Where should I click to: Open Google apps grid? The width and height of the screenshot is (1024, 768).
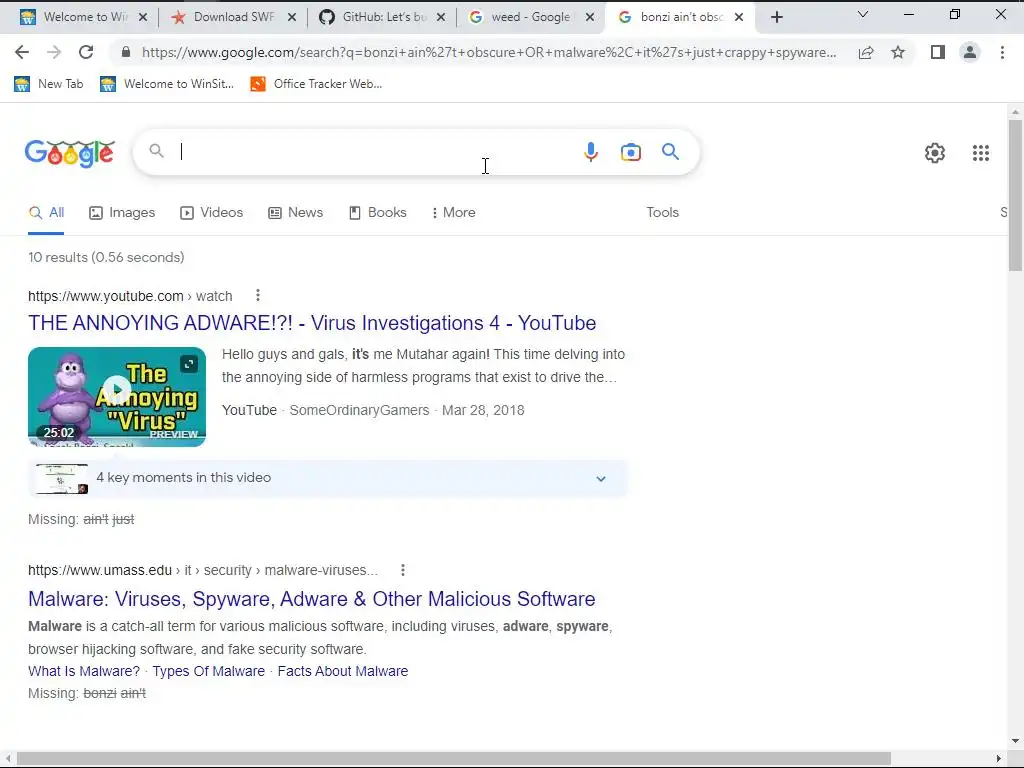[980, 153]
